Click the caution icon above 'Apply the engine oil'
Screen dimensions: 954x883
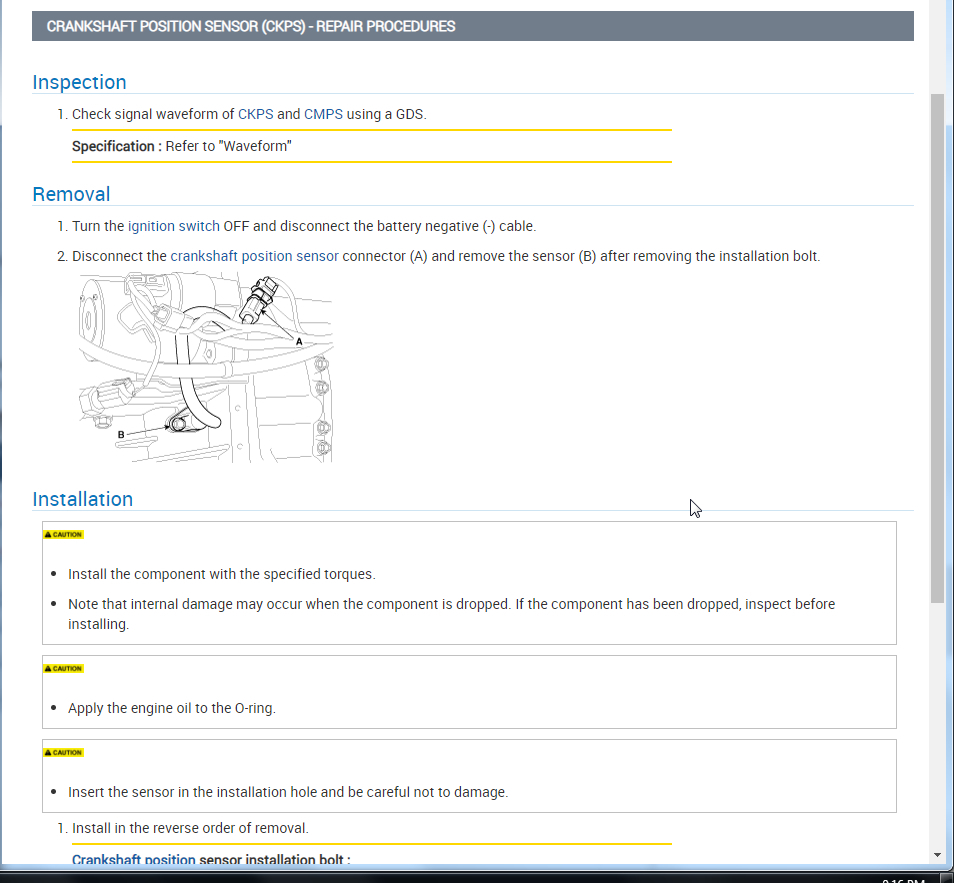click(63, 668)
